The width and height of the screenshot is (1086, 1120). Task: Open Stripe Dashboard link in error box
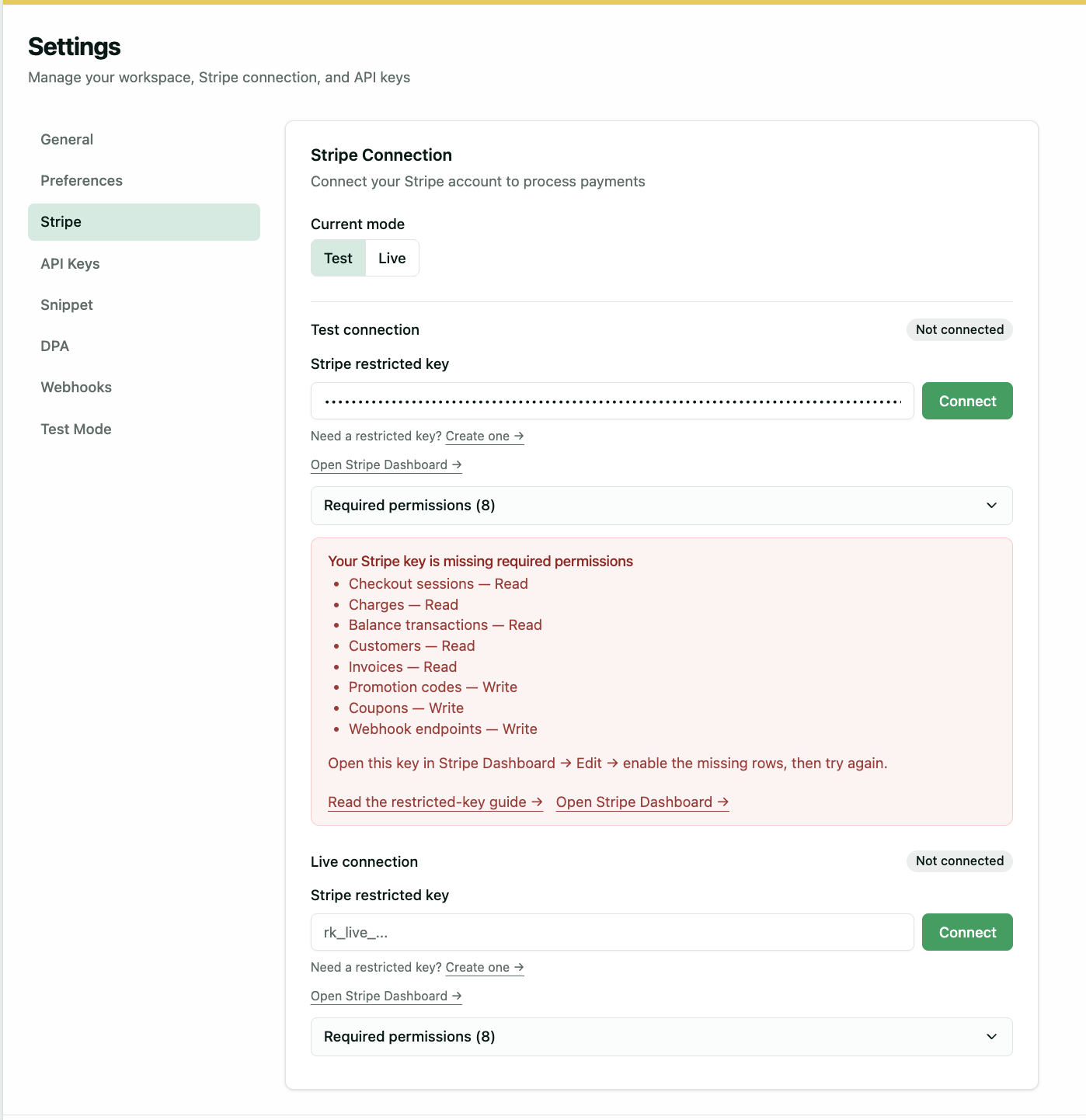(642, 802)
